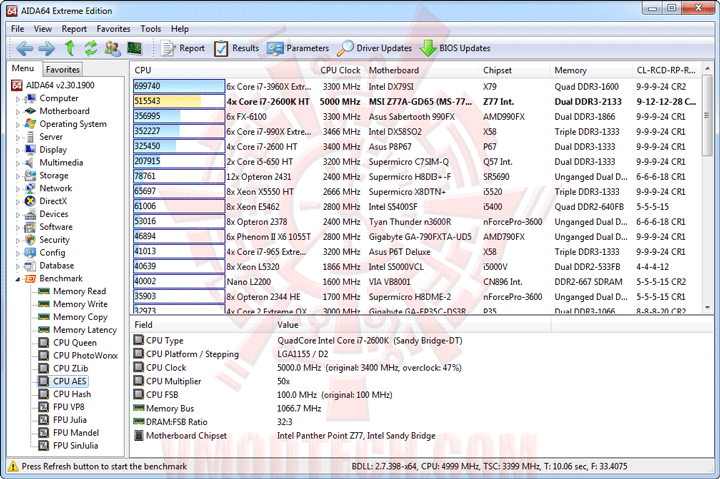Click the Value column header

(412, 325)
